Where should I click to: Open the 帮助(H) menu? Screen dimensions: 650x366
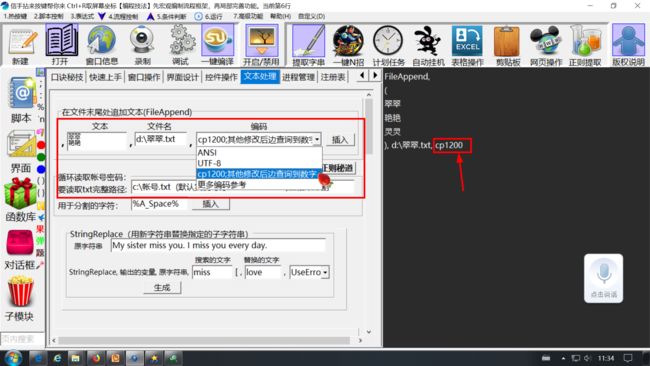point(280,16)
